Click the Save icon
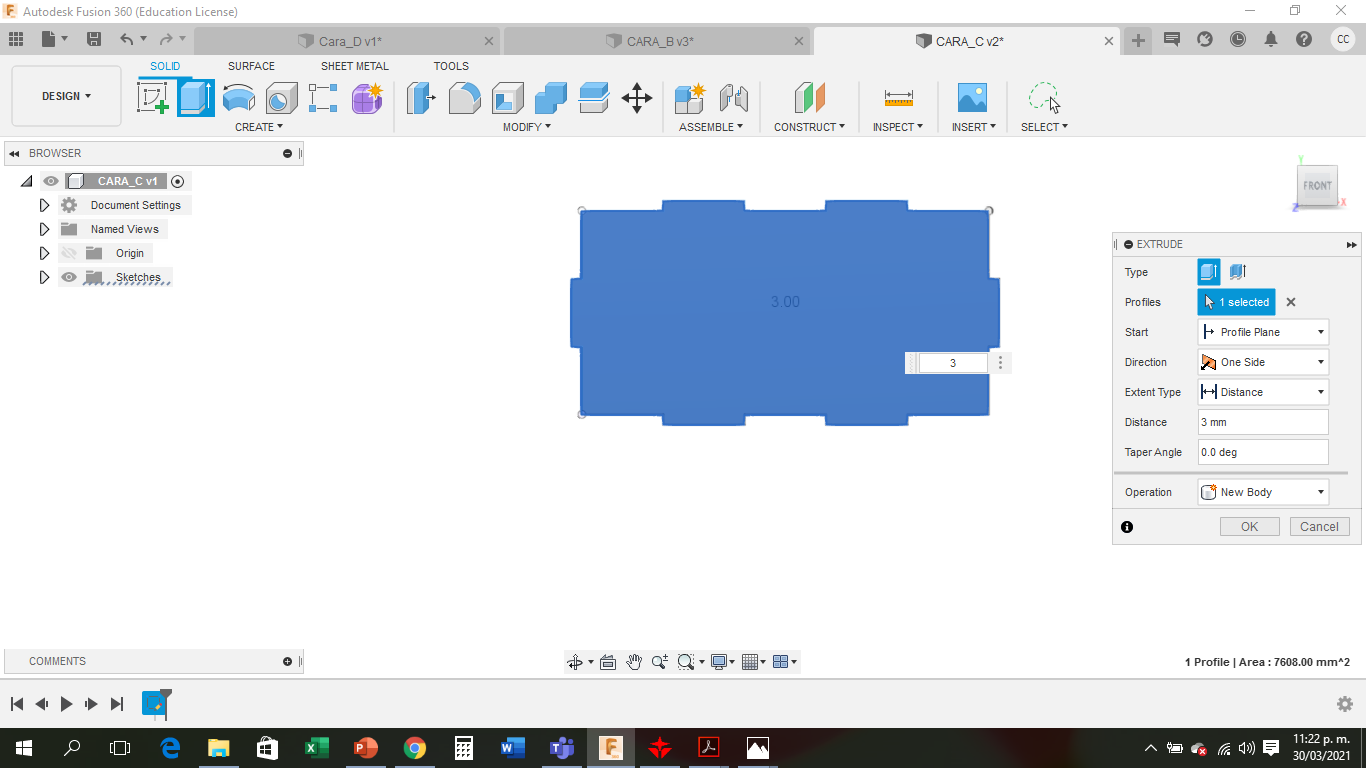Screen dimensions: 1366x768 tap(94, 39)
